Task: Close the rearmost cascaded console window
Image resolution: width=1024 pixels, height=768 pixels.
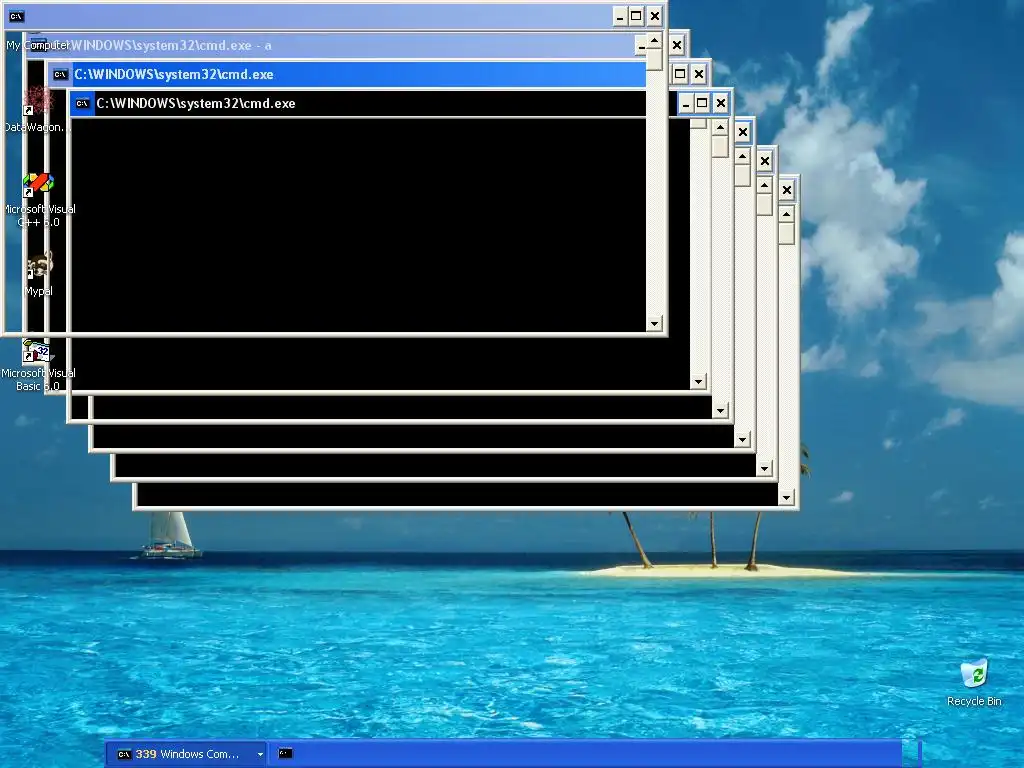Action: click(787, 190)
